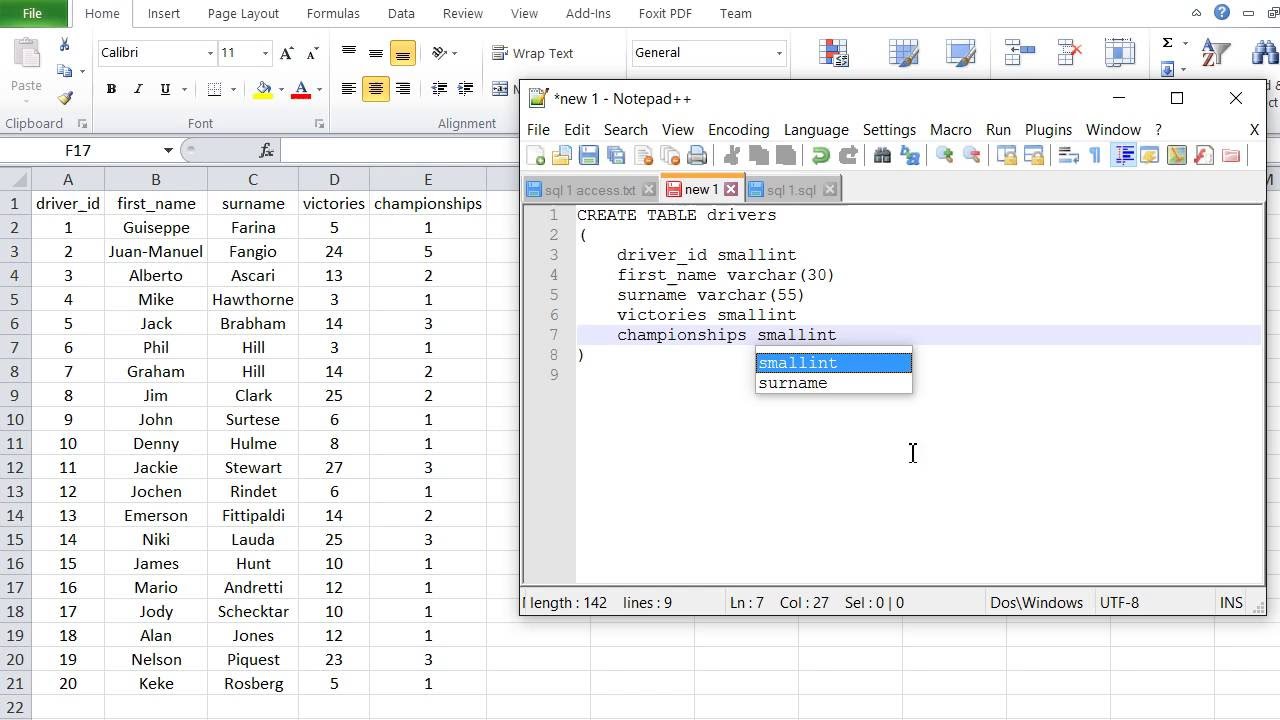The width and height of the screenshot is (1280, 720).
Task: Click the Excel Help question mark icon
Action: click(1222, 13)
